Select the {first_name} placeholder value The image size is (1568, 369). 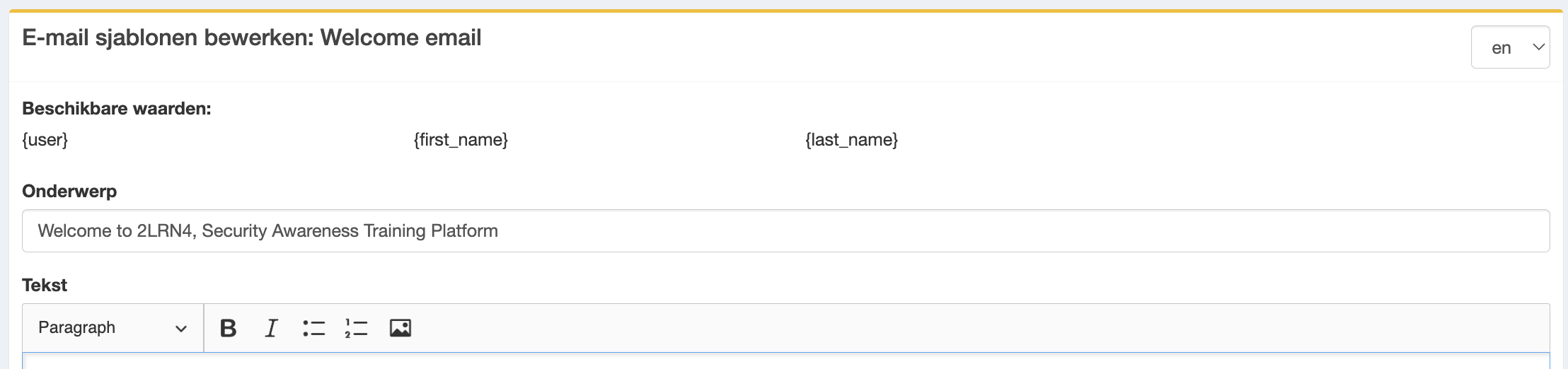pyautogui.click(x=461, y=140)
